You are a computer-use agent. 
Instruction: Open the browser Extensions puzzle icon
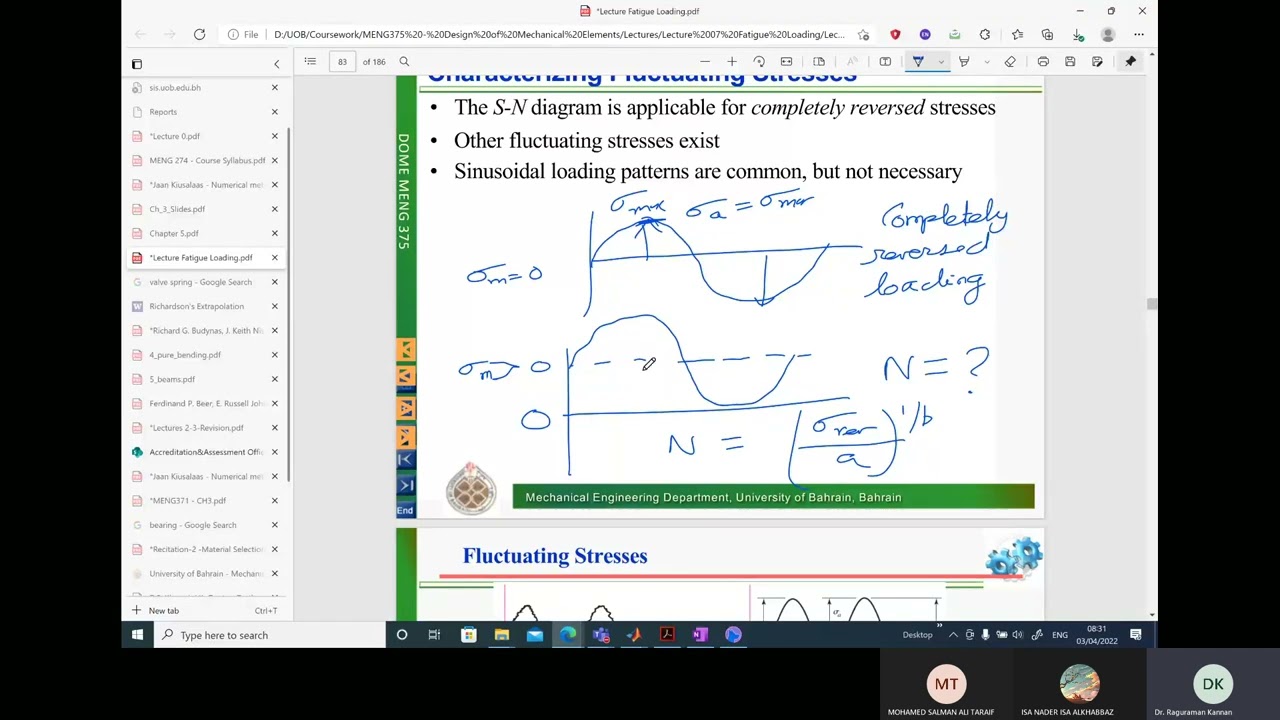[985, 35]
